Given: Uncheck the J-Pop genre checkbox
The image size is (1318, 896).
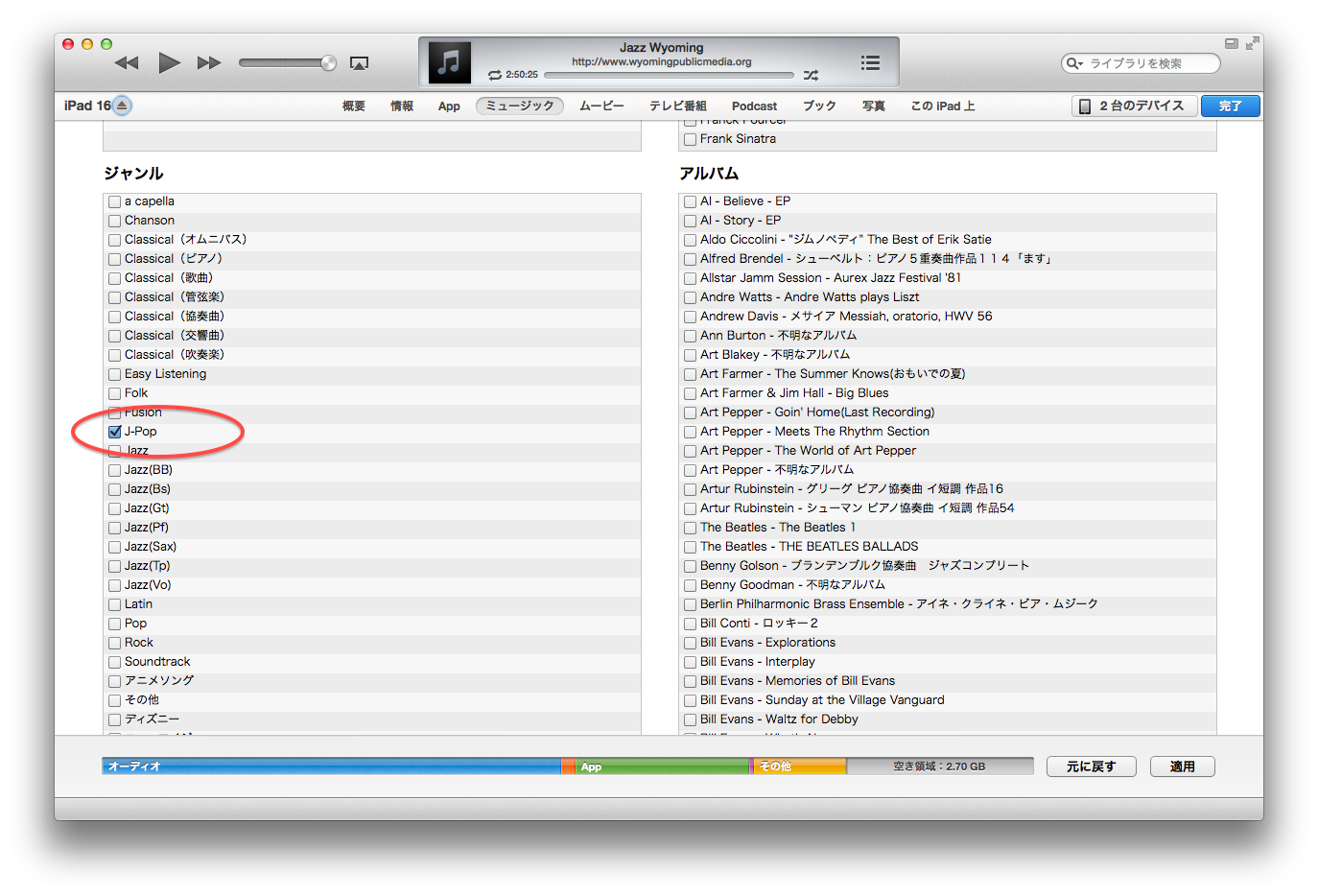Looking at the screenshot, I should pyautogui.click(x=115, y=432).
